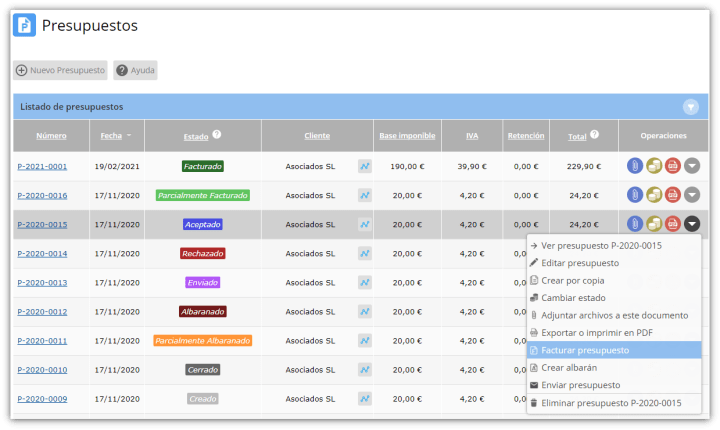Sort by the Número column header

(51, 136)
